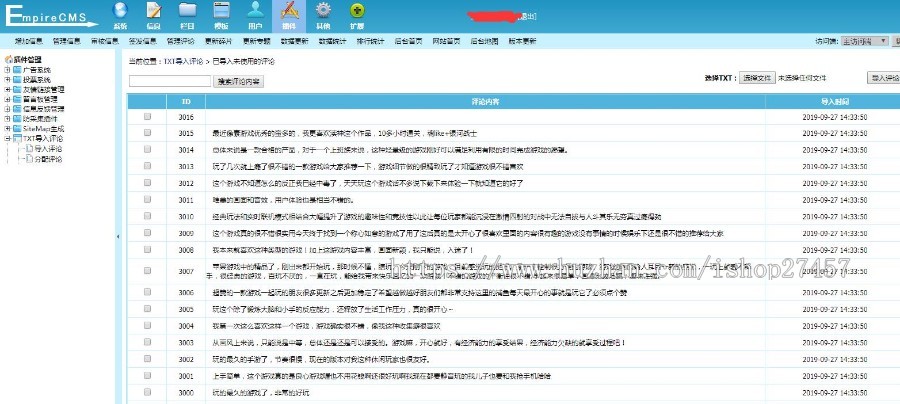Screen dimensions: 900x404
Task: Open 增加信息 in the submenu bar
Action: pos(29,41)
